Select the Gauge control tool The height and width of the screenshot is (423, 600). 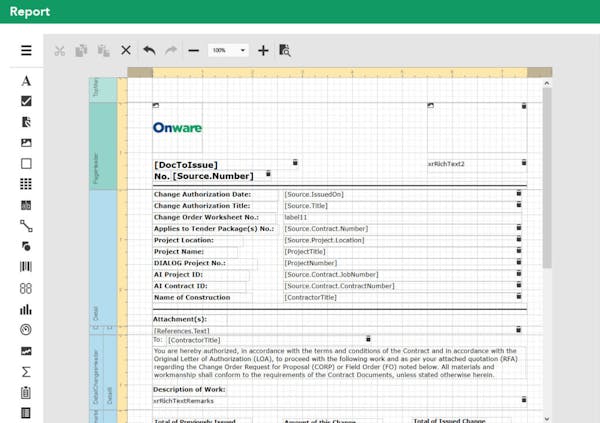pyautogui.click(x=26, y=330)
